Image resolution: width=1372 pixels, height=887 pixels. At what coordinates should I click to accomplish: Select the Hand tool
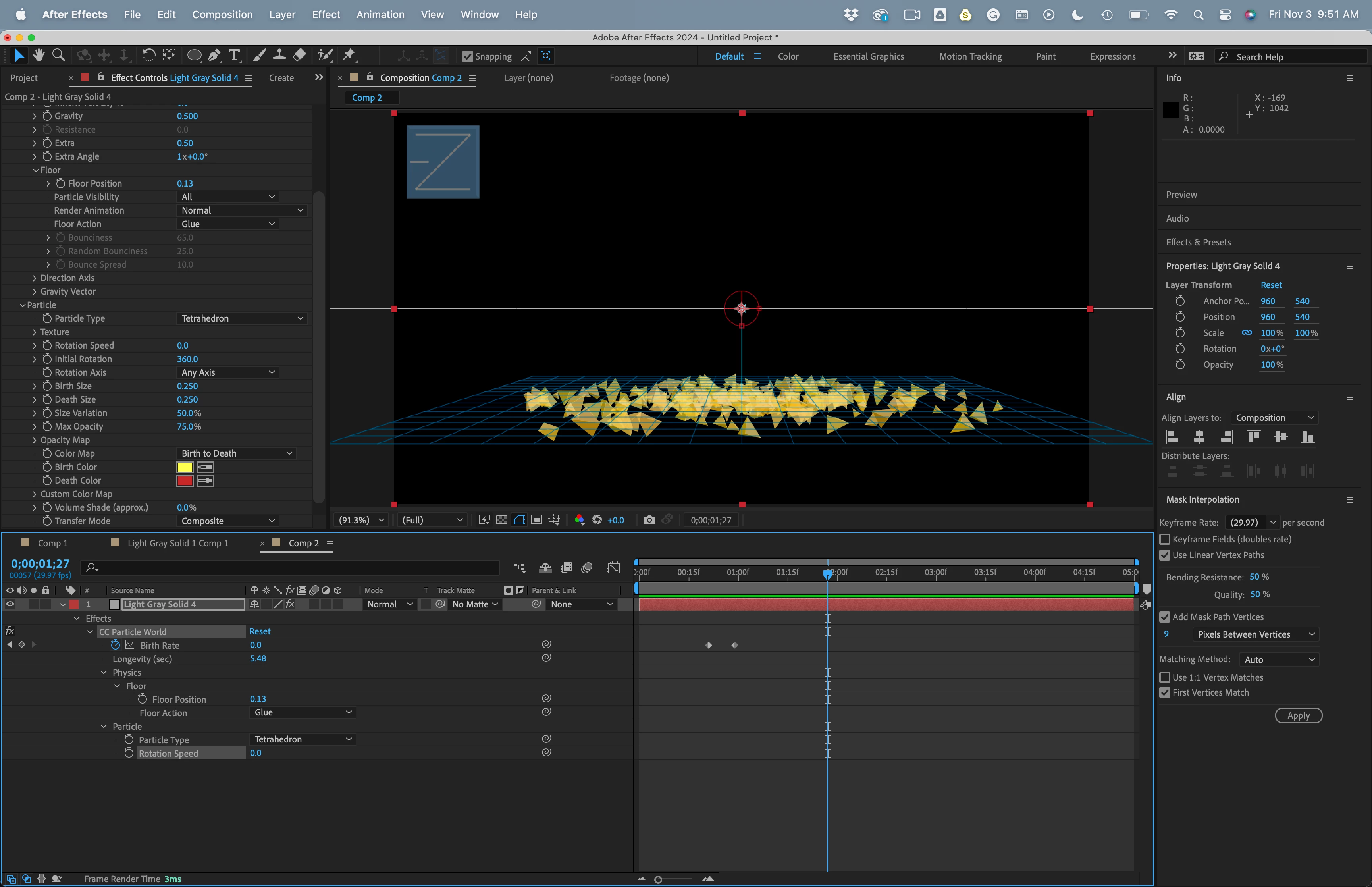[x=39, y=55]
